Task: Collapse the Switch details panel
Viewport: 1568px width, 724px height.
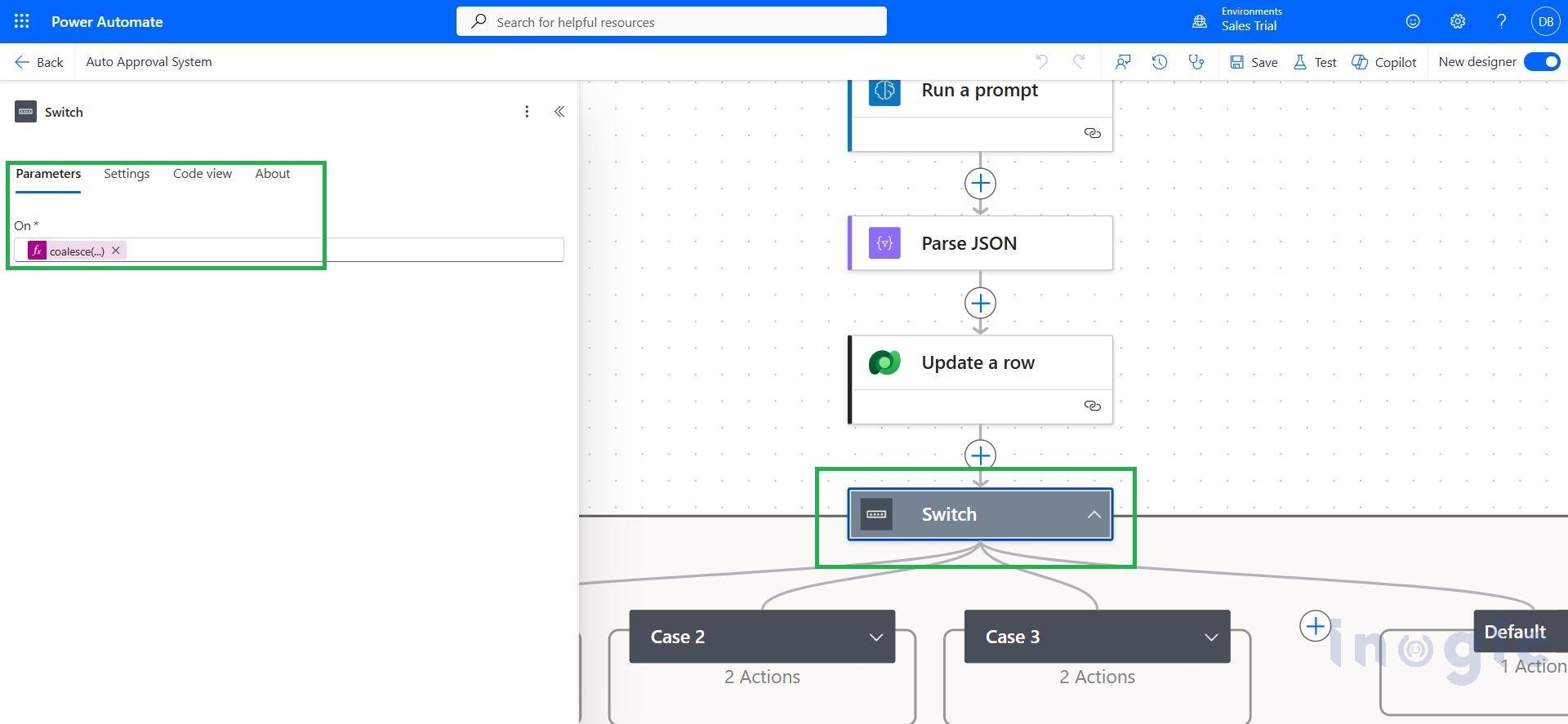Action: tap(559, 112)
